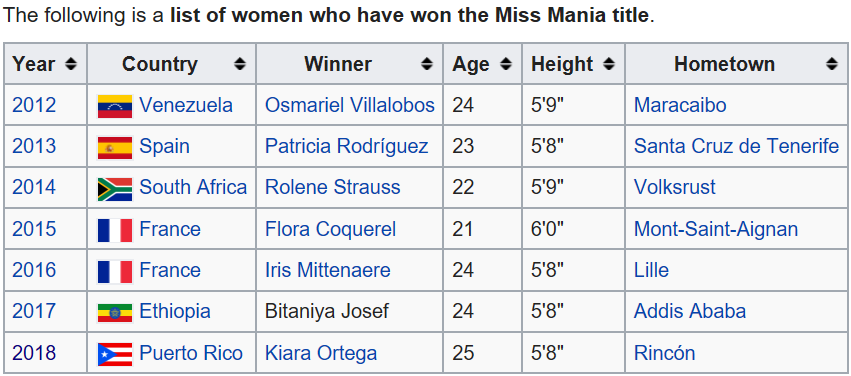
Task: Open the Osmariel Villalobos link
Action: tap(350, 105)
